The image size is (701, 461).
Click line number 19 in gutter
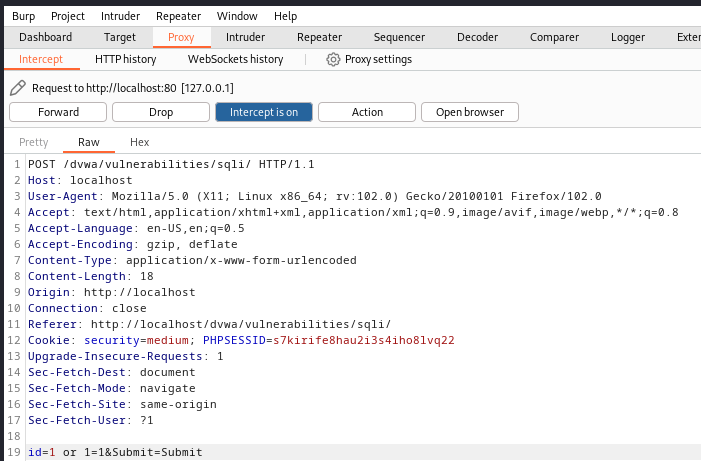[x=14, y=453]
